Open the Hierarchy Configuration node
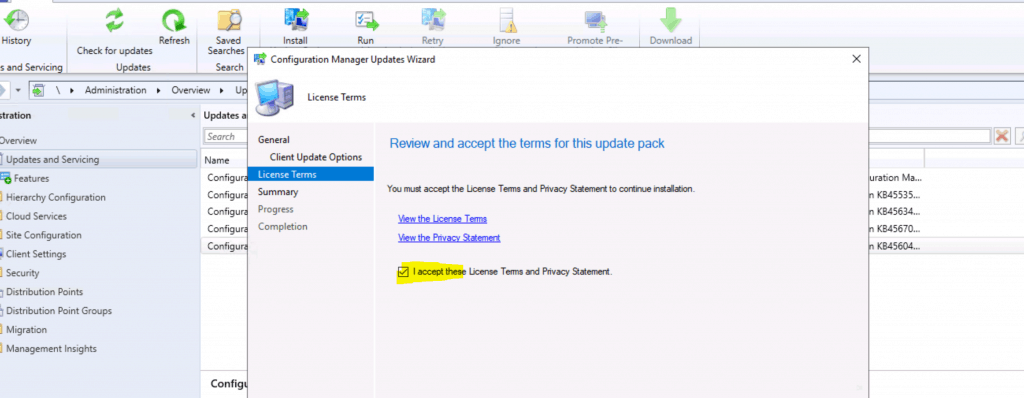Viewport: 1024px width, 398px height. (56, 197)
